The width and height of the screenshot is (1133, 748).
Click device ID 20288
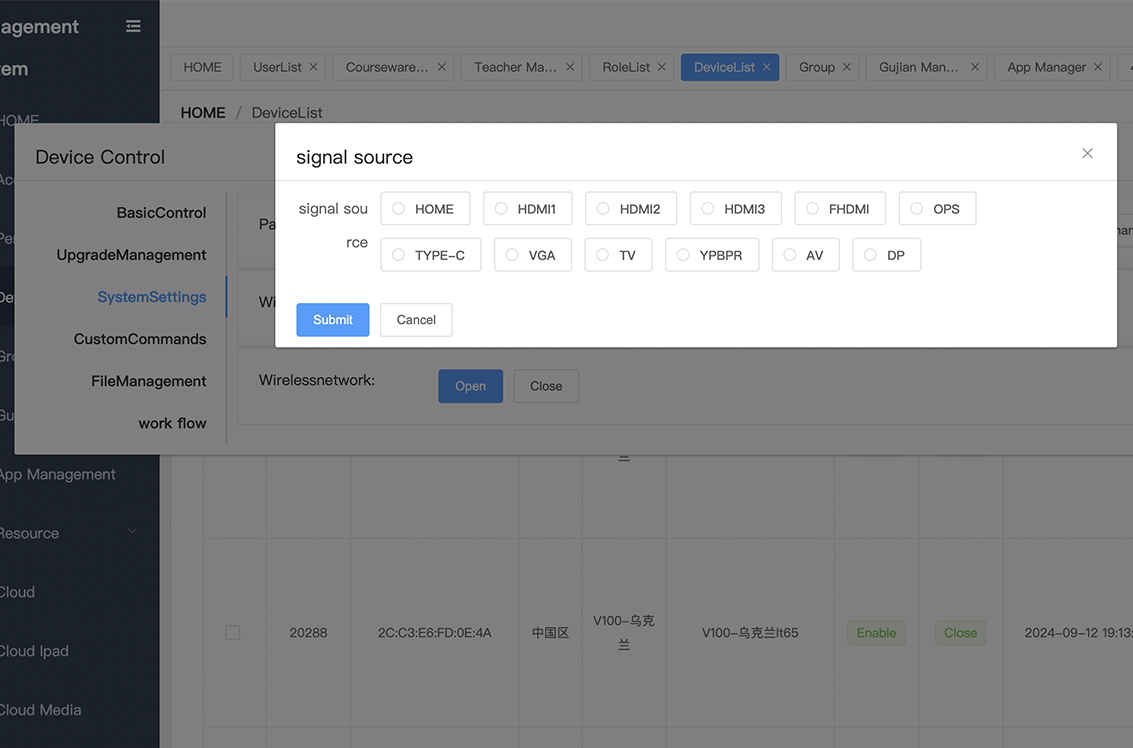309,632
